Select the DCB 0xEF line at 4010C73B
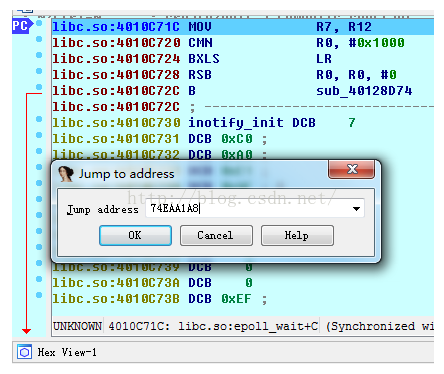444x374 pixels. tap(243, 299)
